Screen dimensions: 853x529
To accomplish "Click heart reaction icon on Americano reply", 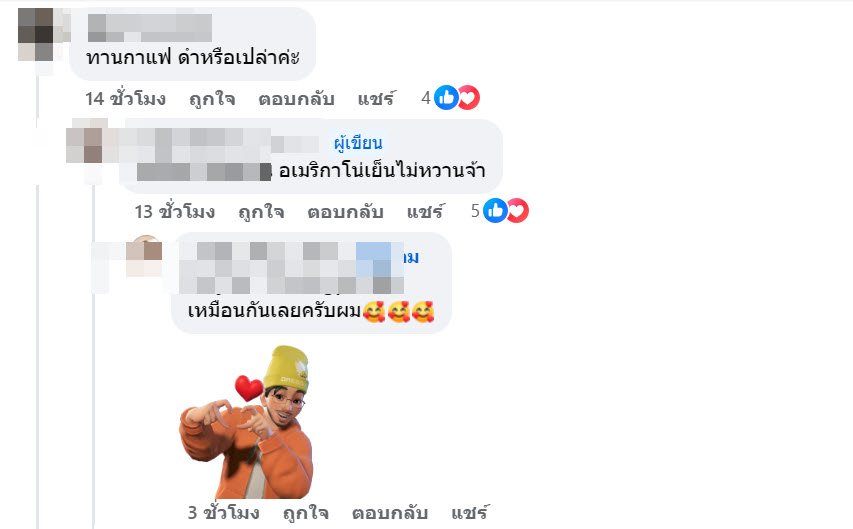I will point(517,211).
